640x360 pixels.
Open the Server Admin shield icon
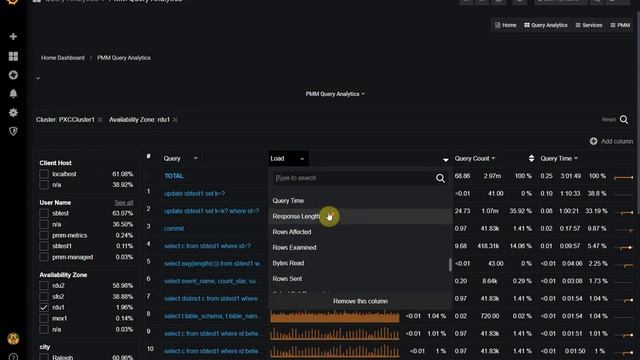13,131
